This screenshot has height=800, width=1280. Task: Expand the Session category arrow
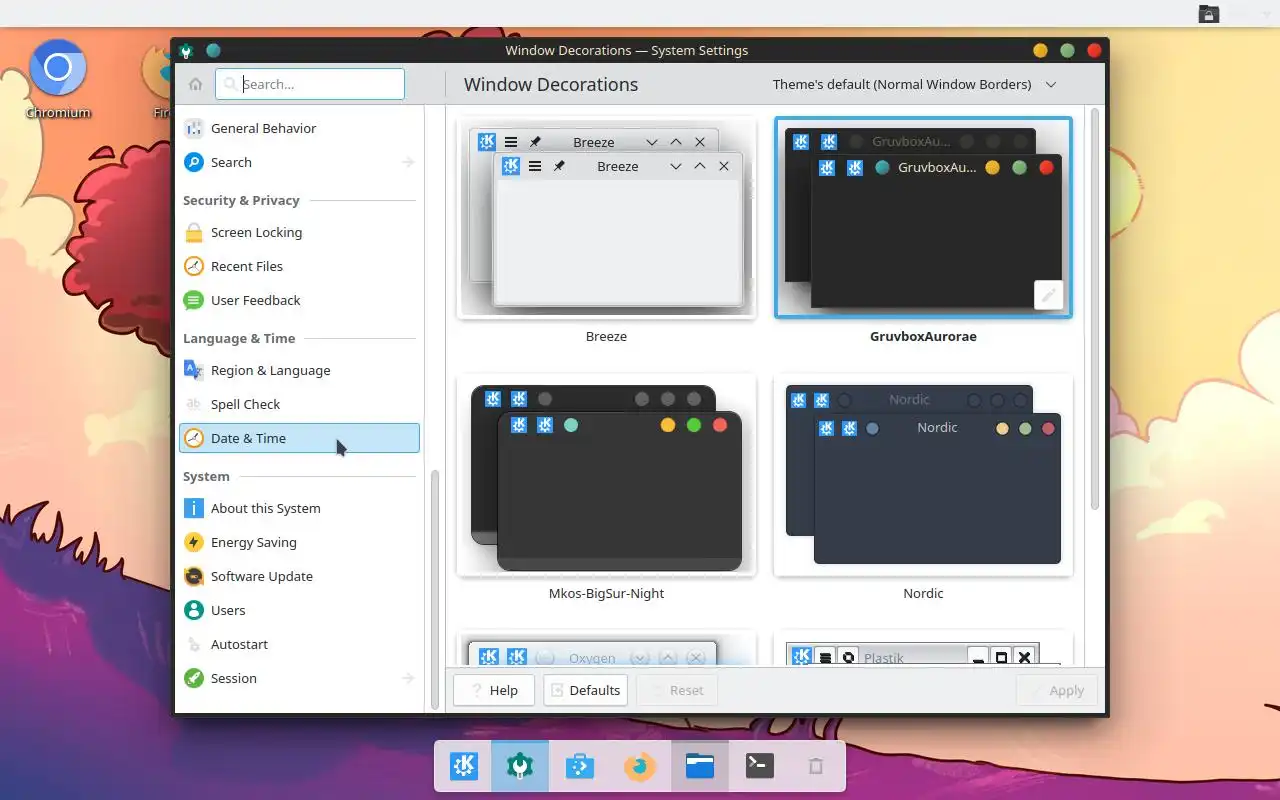408,678
